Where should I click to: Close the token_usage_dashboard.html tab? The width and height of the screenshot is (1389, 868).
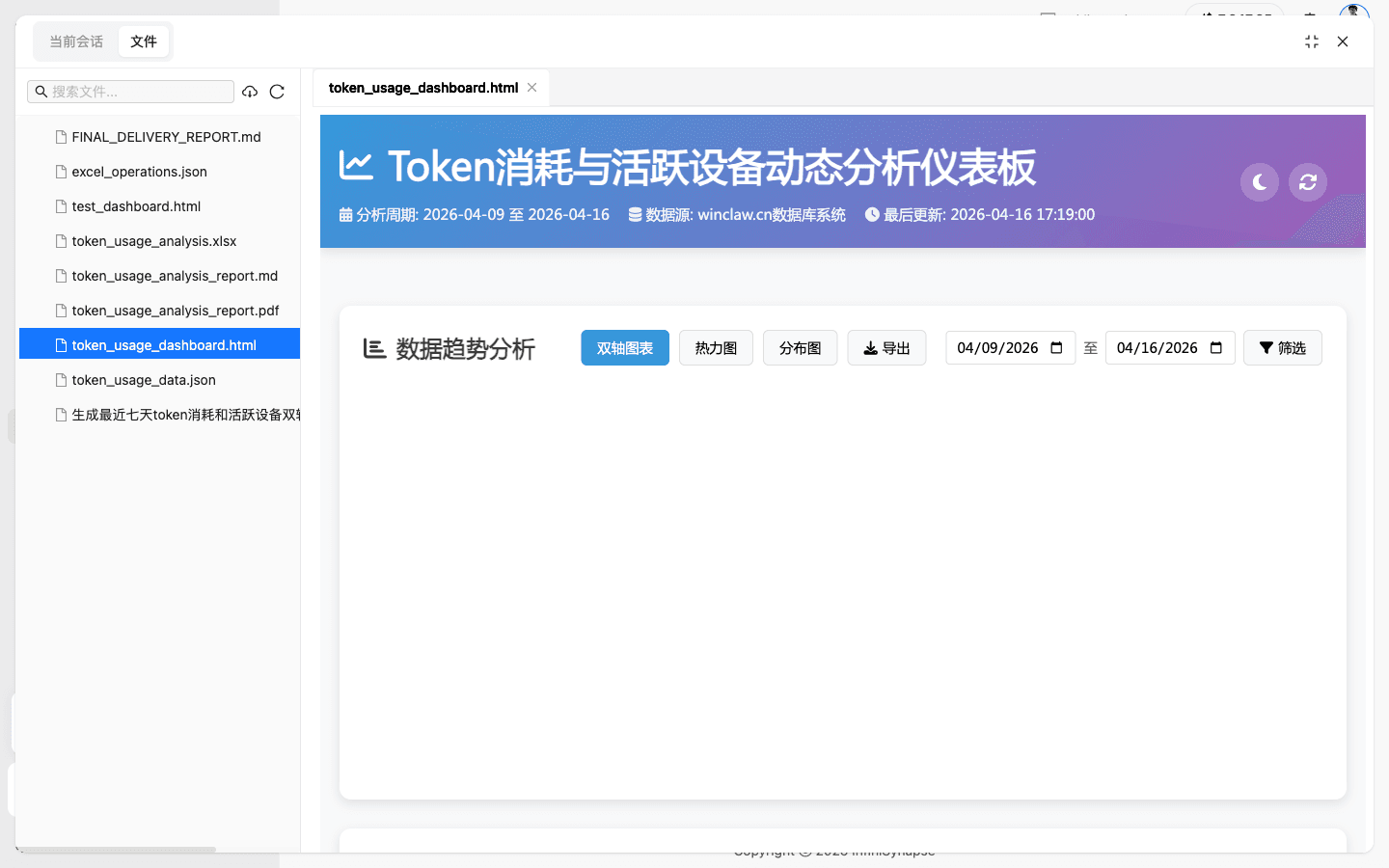531,87
